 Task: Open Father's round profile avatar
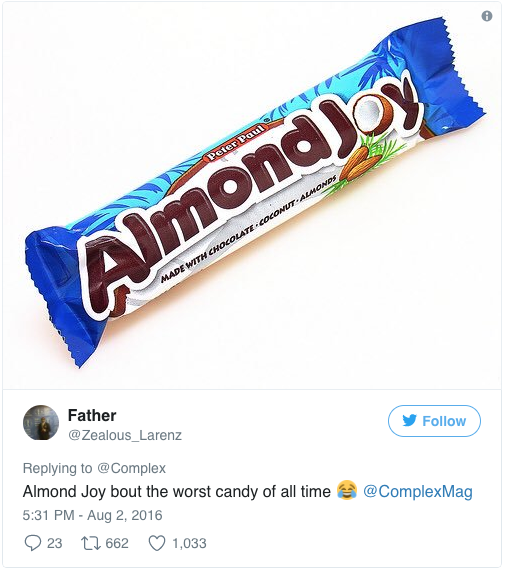tap(41, 422)
